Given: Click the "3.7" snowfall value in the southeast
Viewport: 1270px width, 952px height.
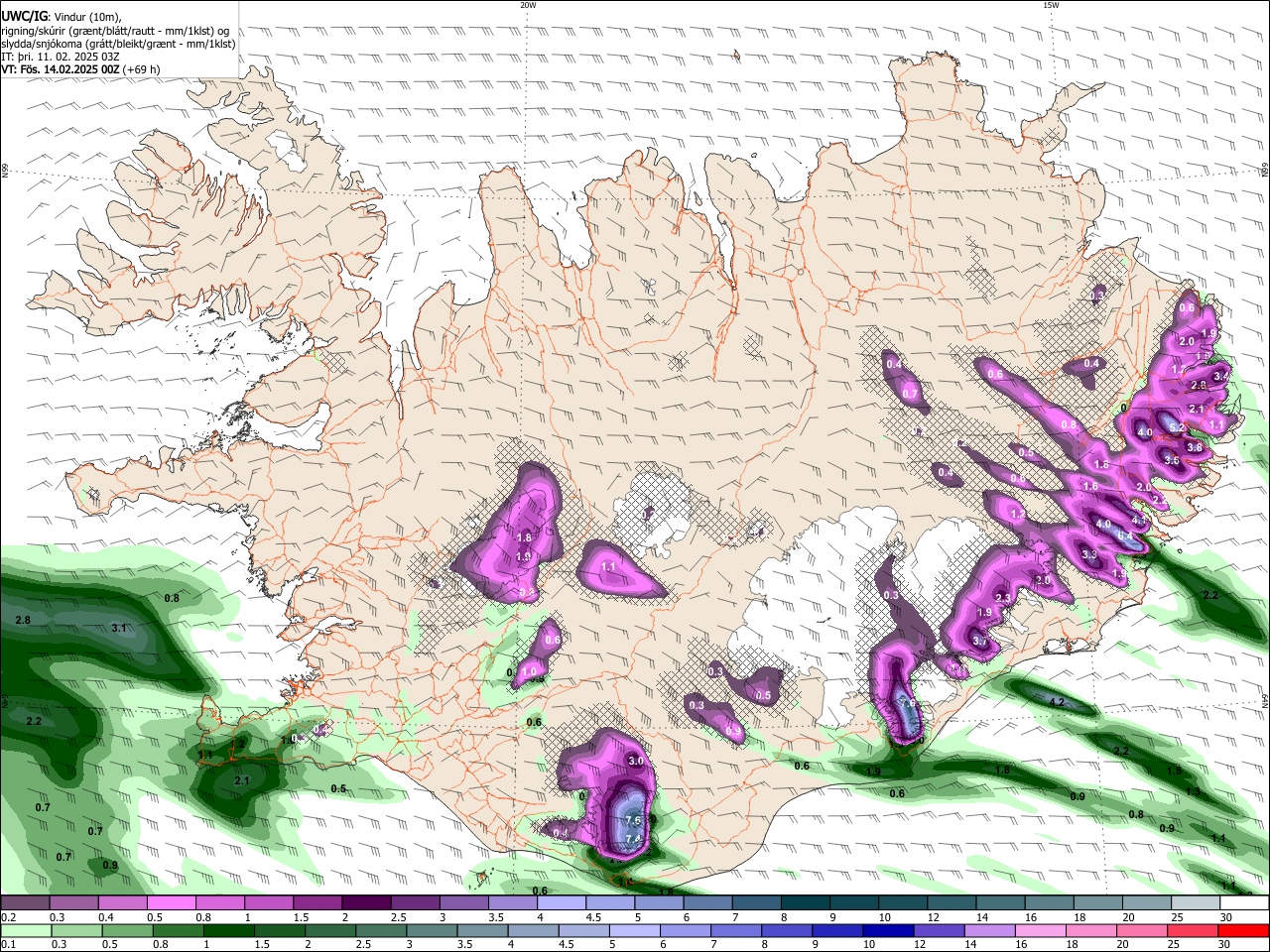Looking at the screenshot, I should click(980, 641).
